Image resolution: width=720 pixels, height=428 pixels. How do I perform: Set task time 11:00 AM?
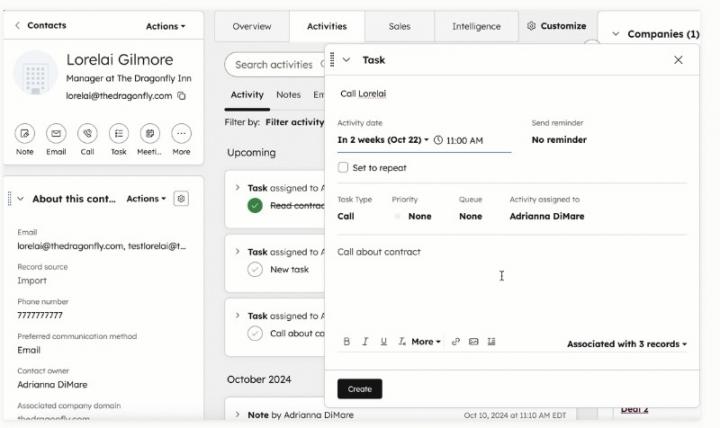(464, 141)
